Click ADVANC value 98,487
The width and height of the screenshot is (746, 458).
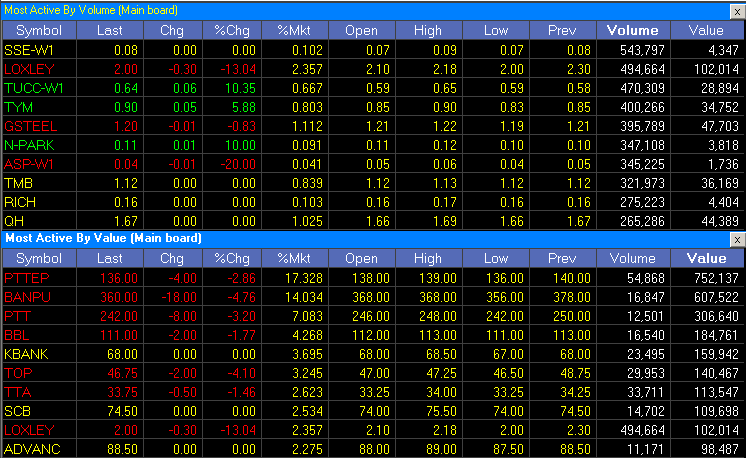pyautogui.click(x=720, y=449)
